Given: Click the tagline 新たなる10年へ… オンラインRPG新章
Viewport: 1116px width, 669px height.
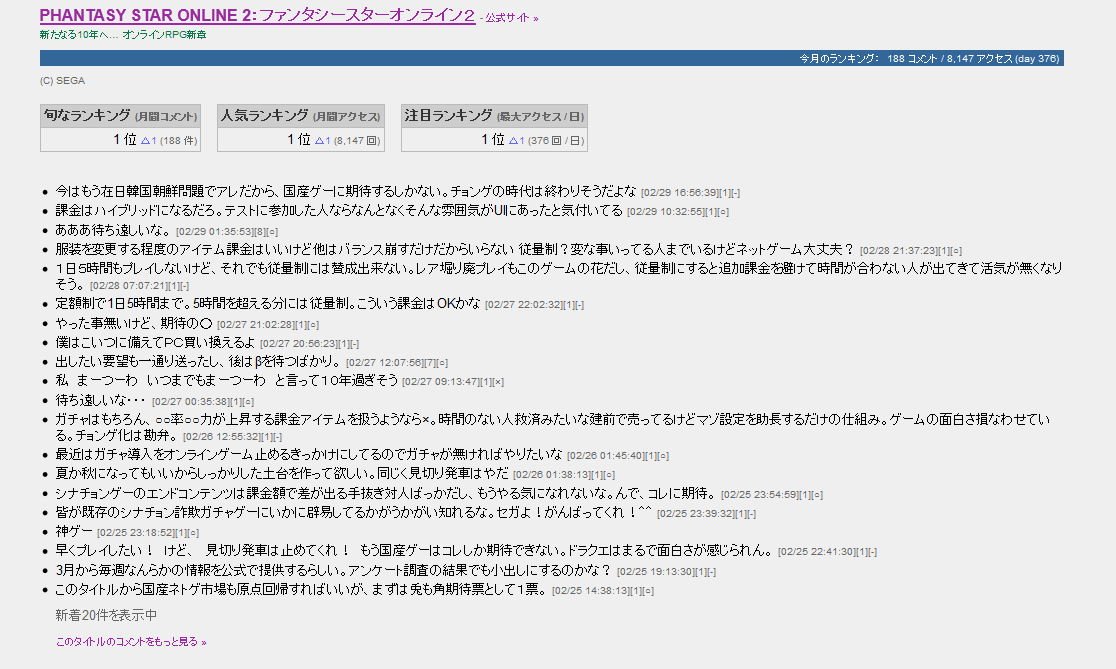Looking at the screenshot, I should (x=123, y=34).
